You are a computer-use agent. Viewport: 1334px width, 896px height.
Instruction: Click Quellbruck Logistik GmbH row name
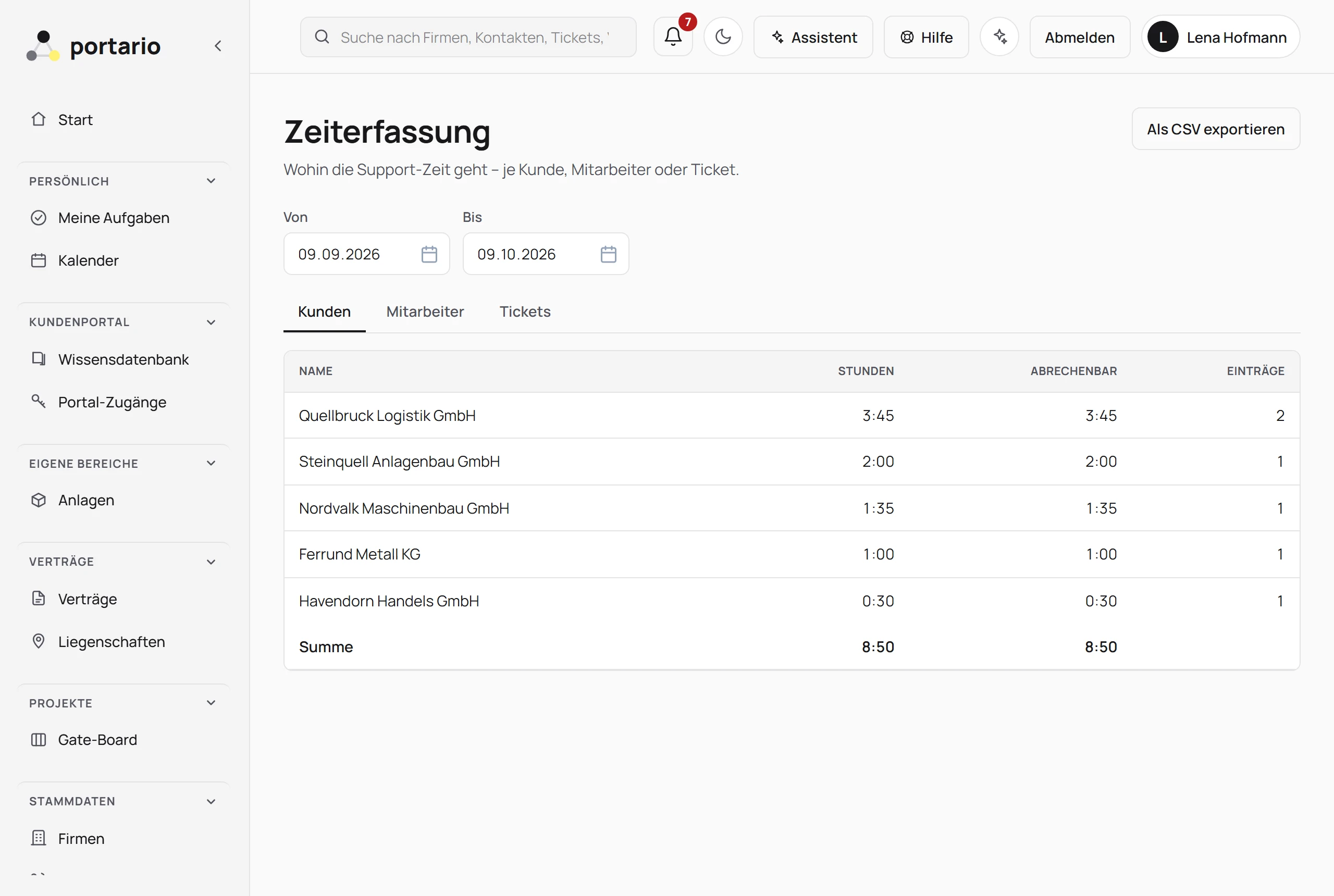[387, 415]
